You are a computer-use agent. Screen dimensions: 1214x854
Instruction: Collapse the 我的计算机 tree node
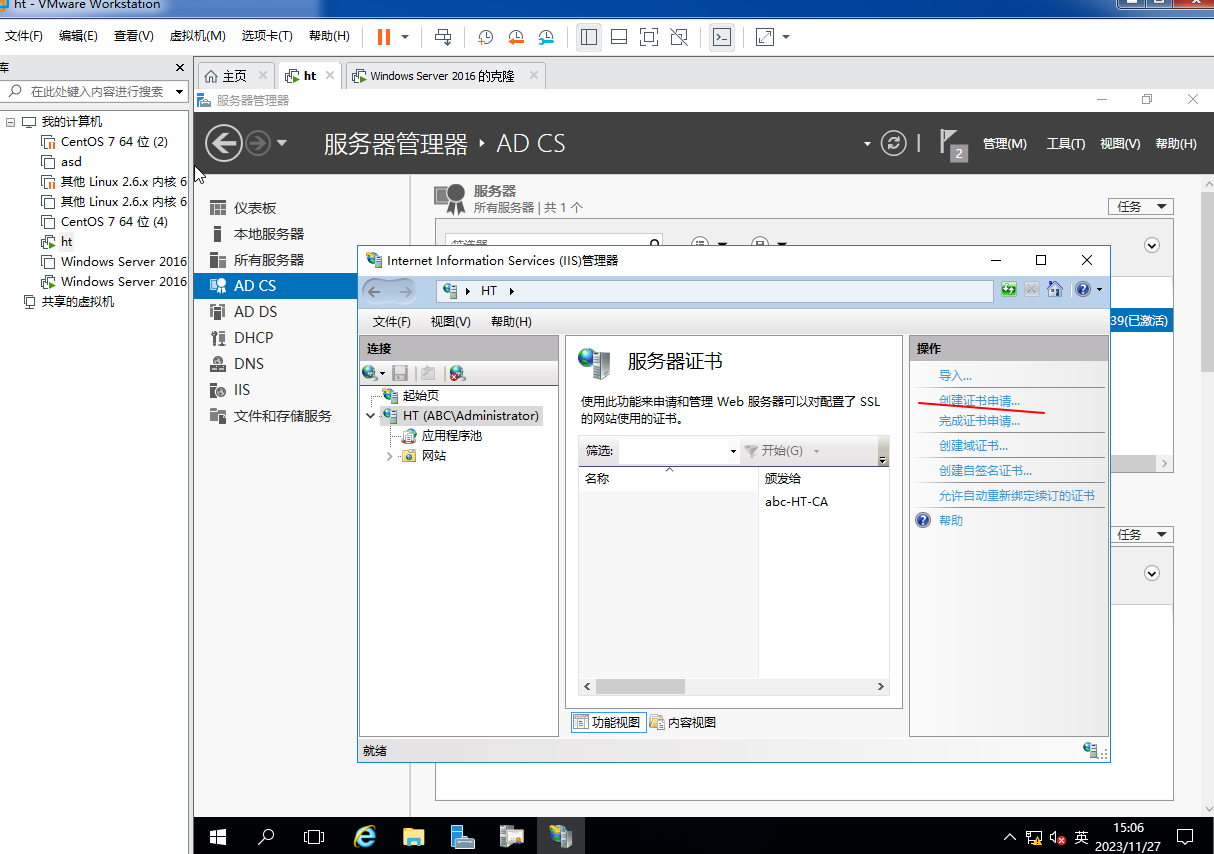11,122
